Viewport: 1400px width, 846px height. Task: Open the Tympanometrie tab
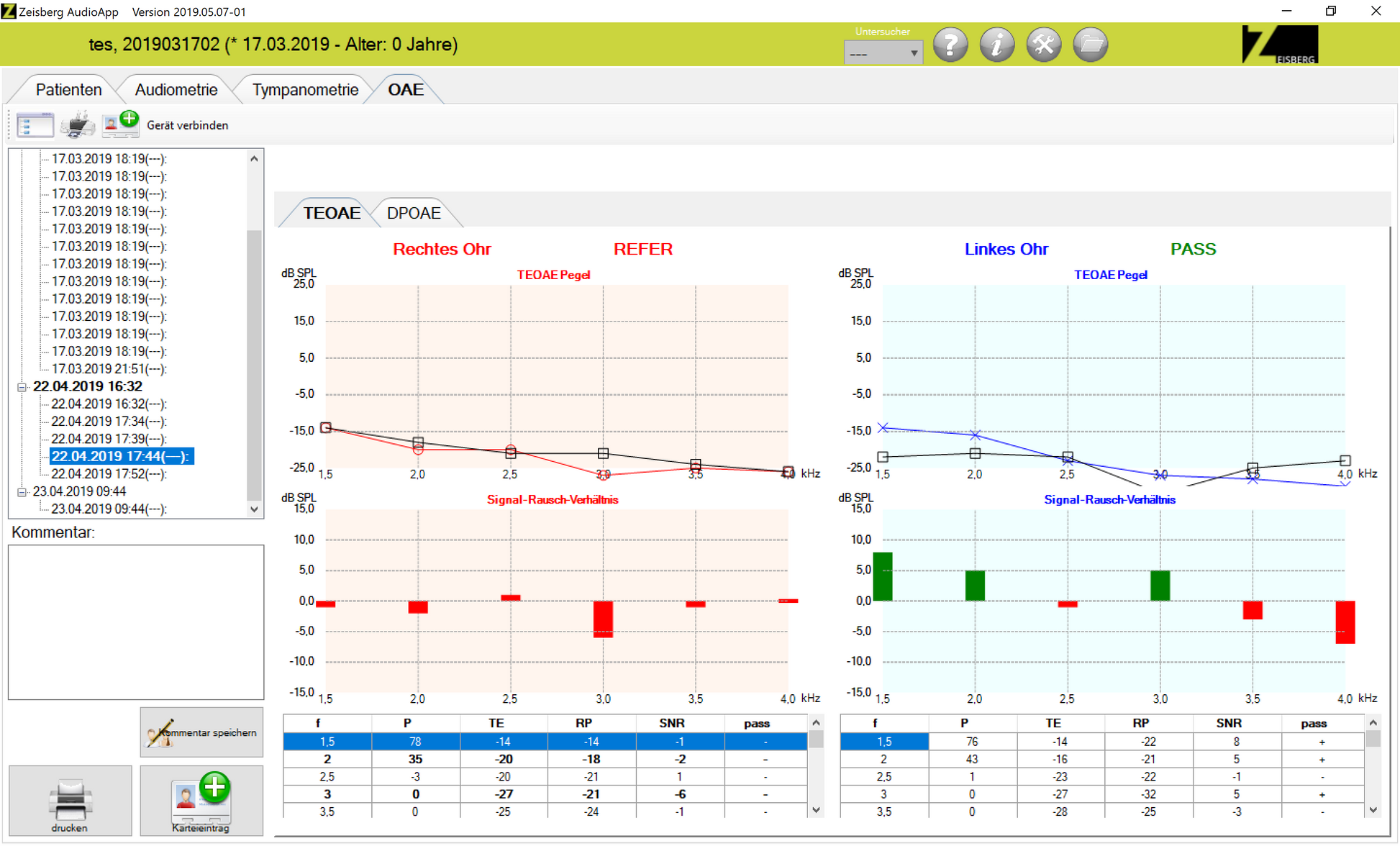[305, 90]
